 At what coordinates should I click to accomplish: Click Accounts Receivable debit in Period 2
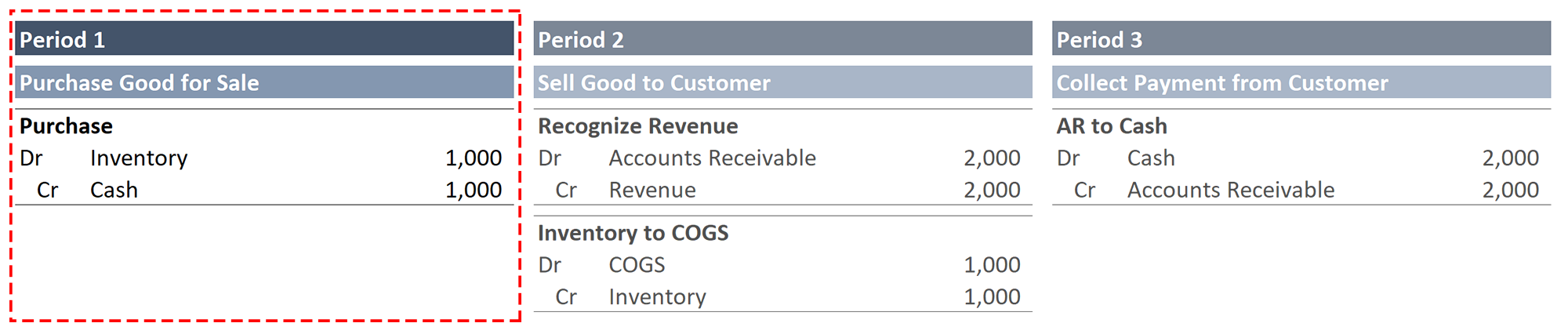pyautogui.click(x=782, y=158)
